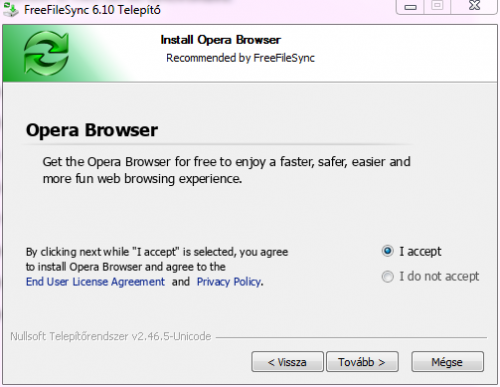Click the disabled maximize window button

[x=437, y=6]
